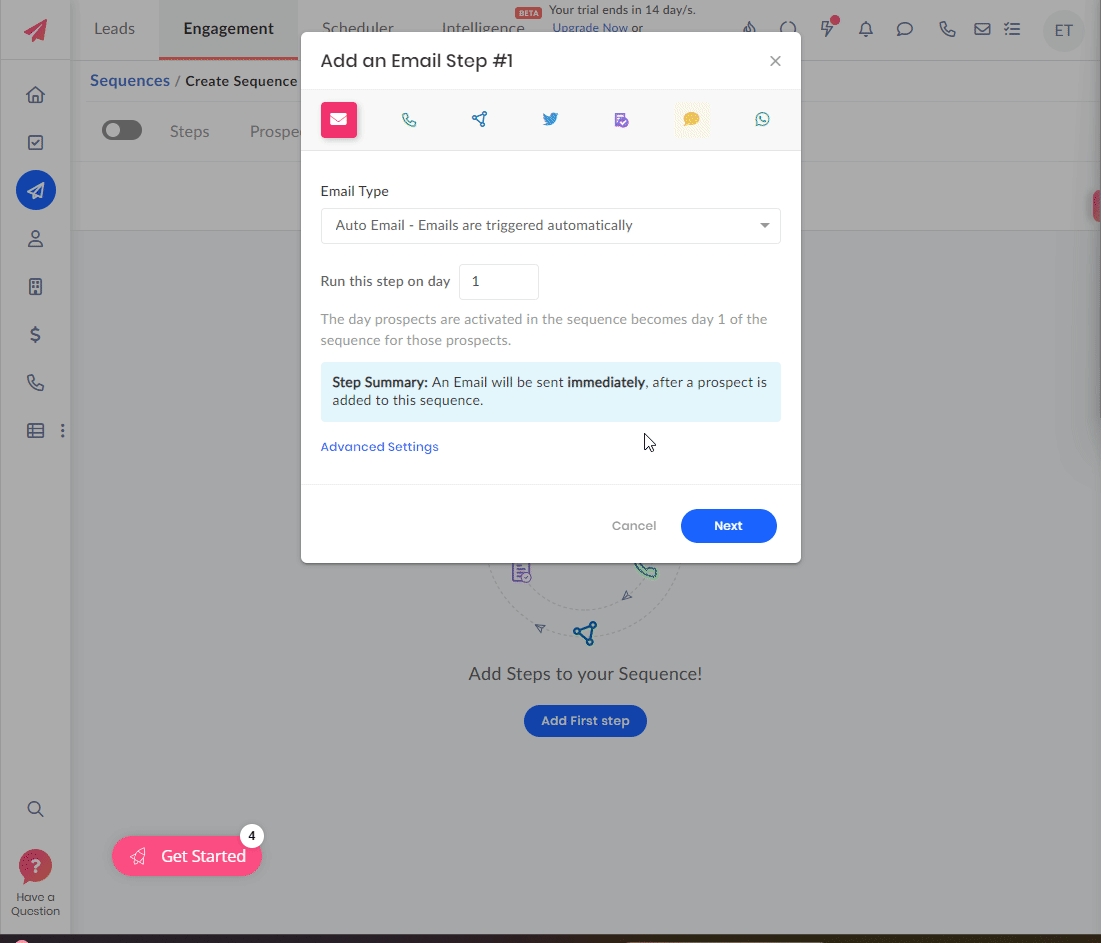Click the Run this step on day field
Viewport: 1101px width, 943px height.
coord(498,282)
